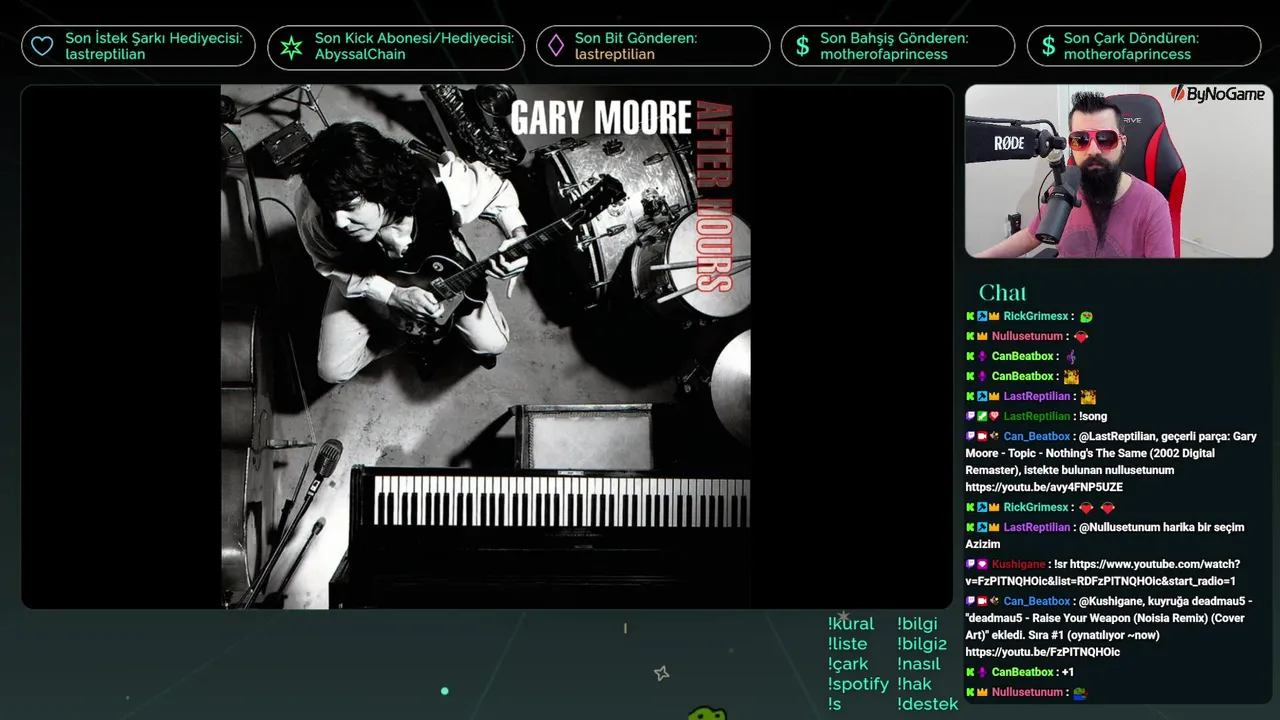
Task: Click the +1 chat message text
Action: (x=1068, y=672)
